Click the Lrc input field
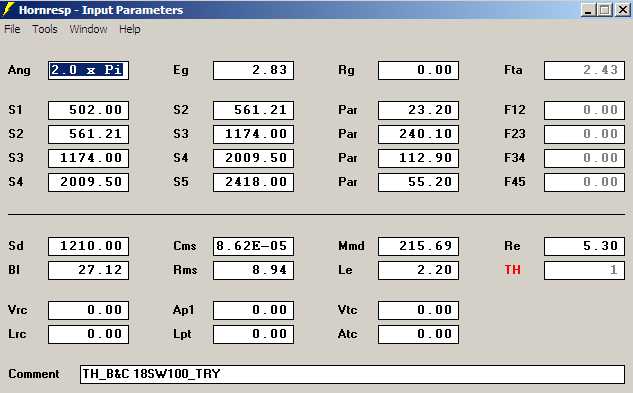Viewport: 633px width, 393px height. click(88, 334)
